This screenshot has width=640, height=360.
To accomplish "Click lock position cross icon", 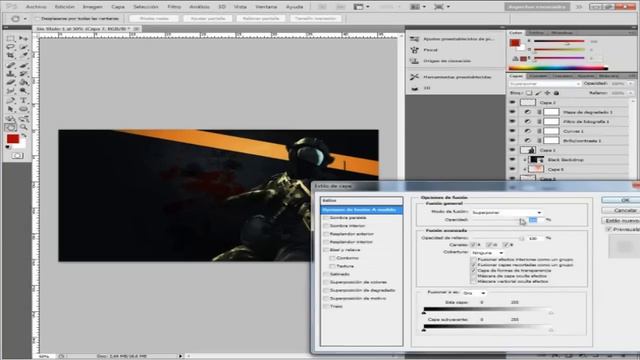I will pyautogui.click(x=547, y=93).
